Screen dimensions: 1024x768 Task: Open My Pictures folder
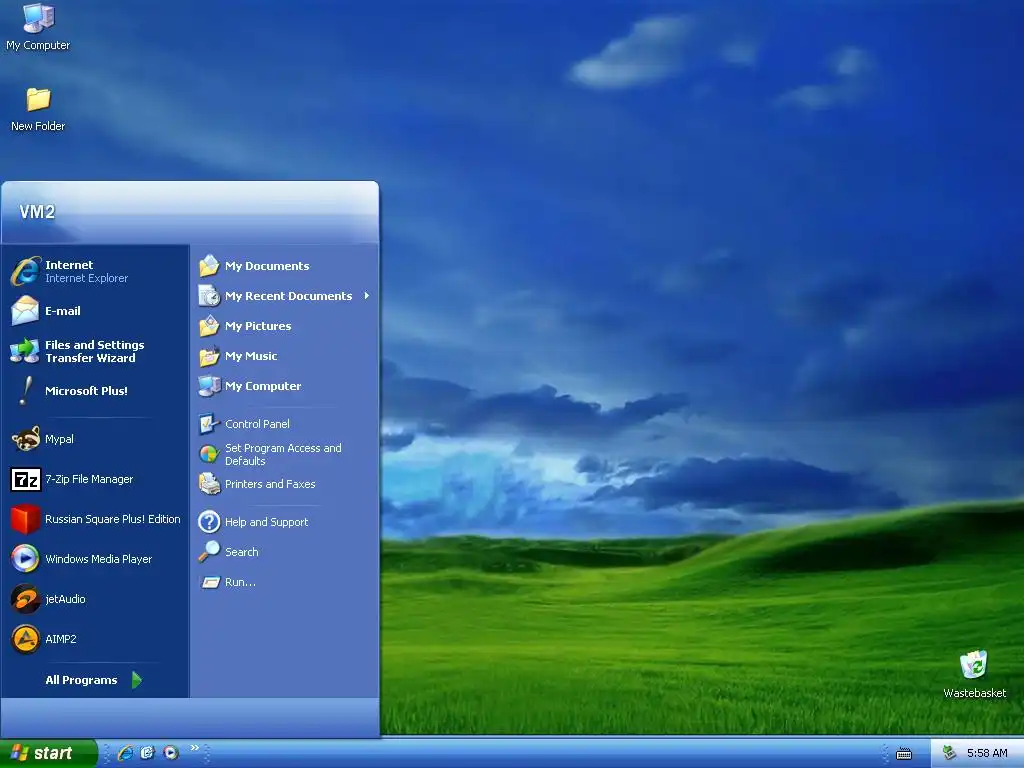[285, 326]
